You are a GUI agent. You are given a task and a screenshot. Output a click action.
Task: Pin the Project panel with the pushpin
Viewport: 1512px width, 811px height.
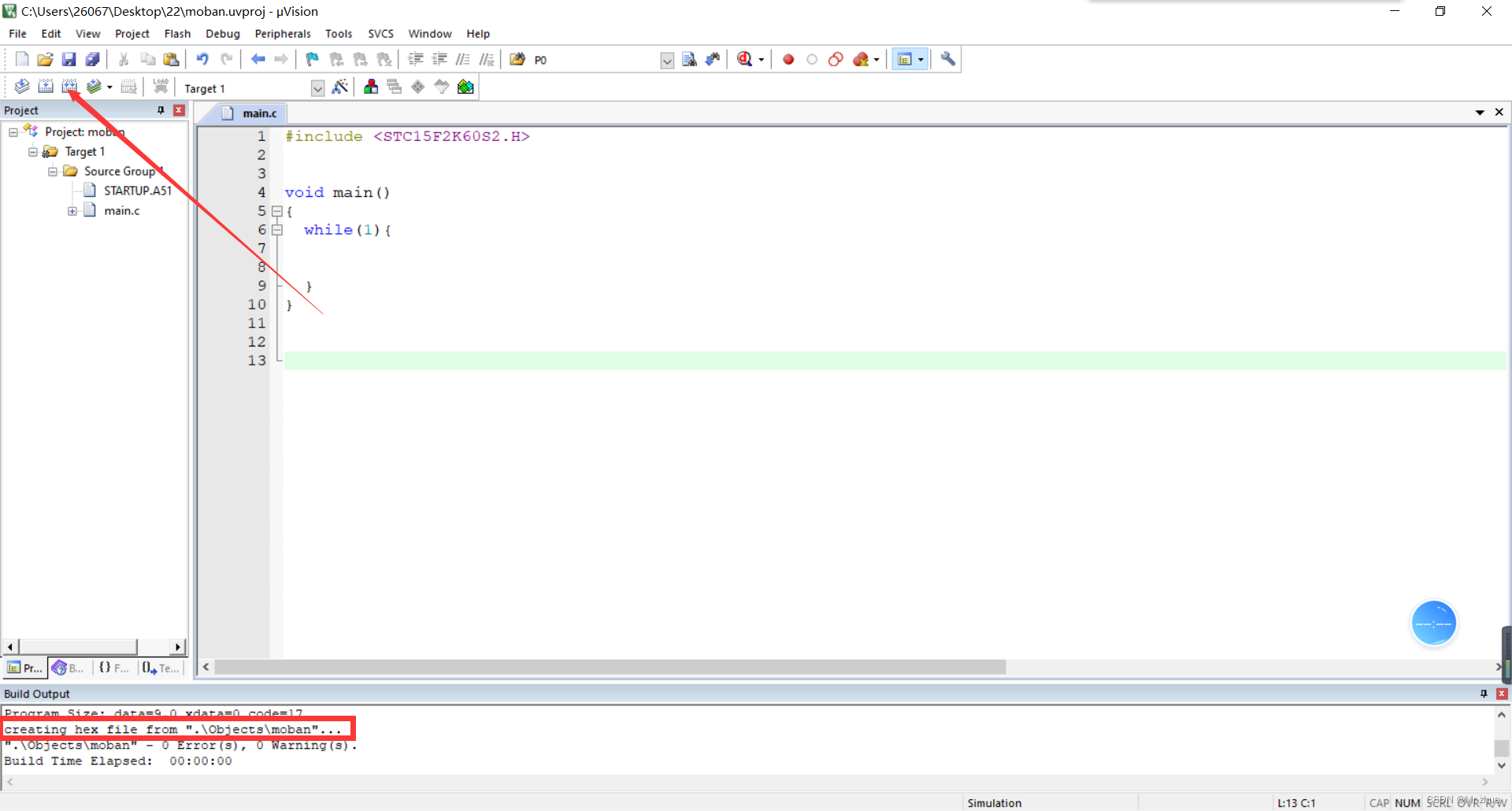161,110
